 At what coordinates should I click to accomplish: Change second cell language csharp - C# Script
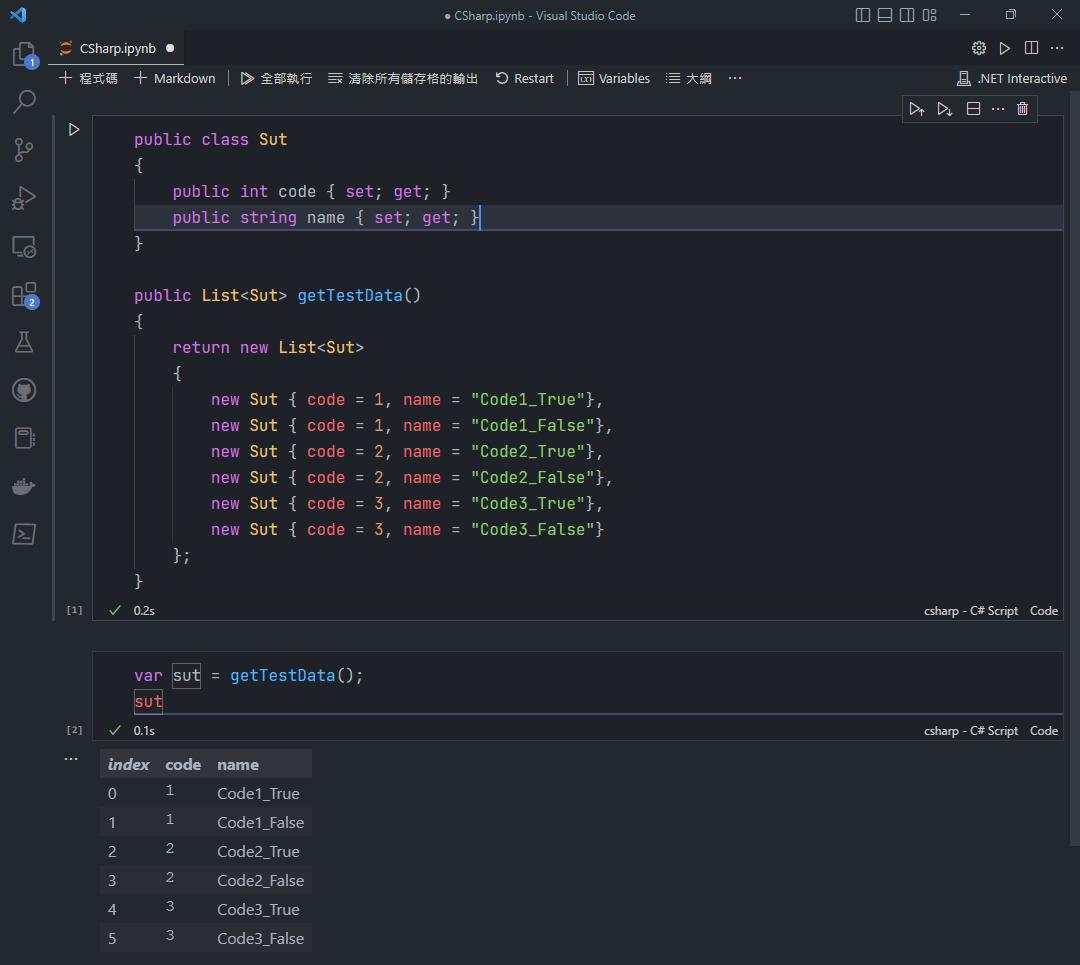pos(970,731)
